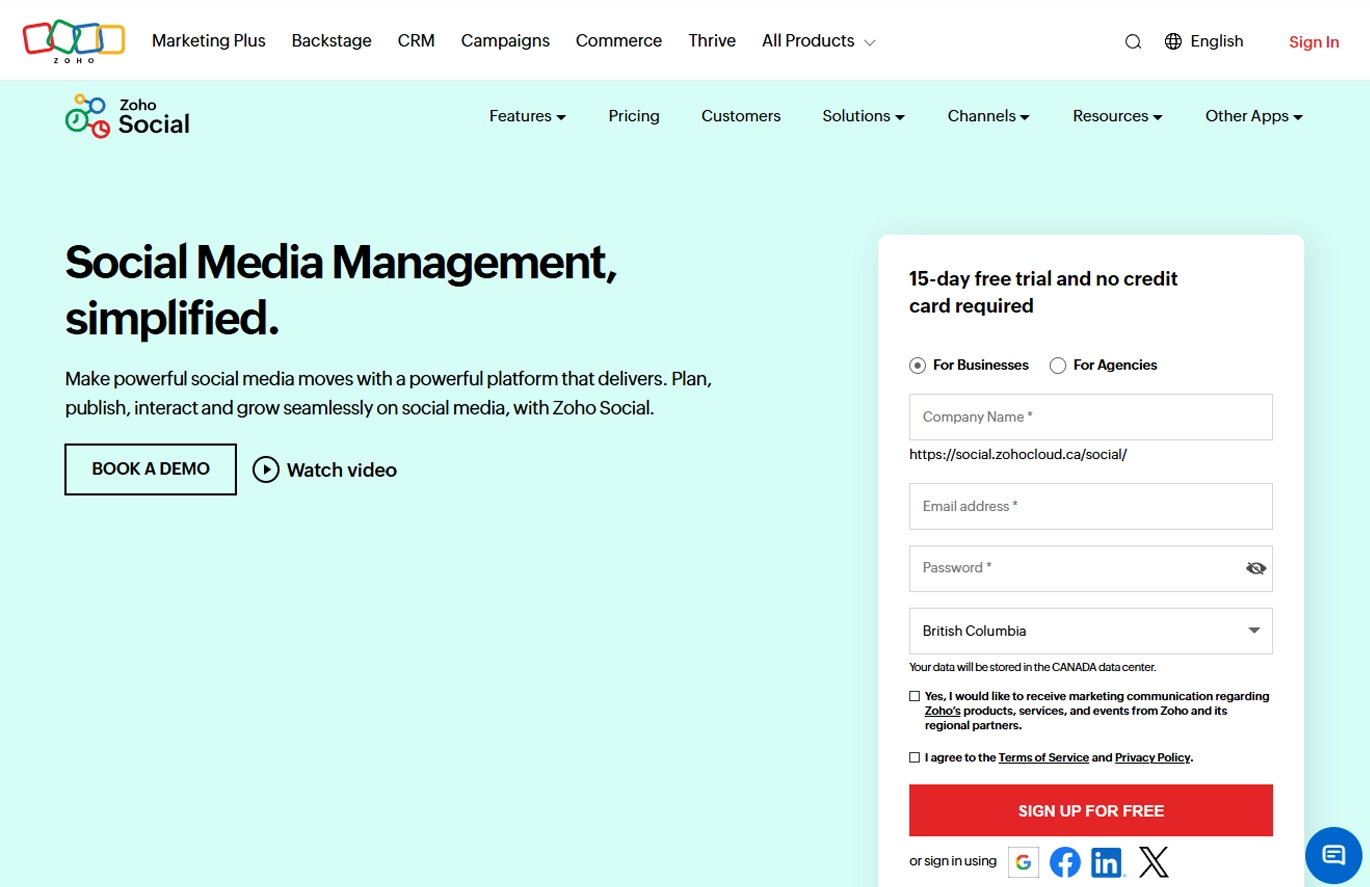Image resolution: width=1370 pixels, height=887 pixels.
Task: Expand the Channels menu
Action: point(988,116)
